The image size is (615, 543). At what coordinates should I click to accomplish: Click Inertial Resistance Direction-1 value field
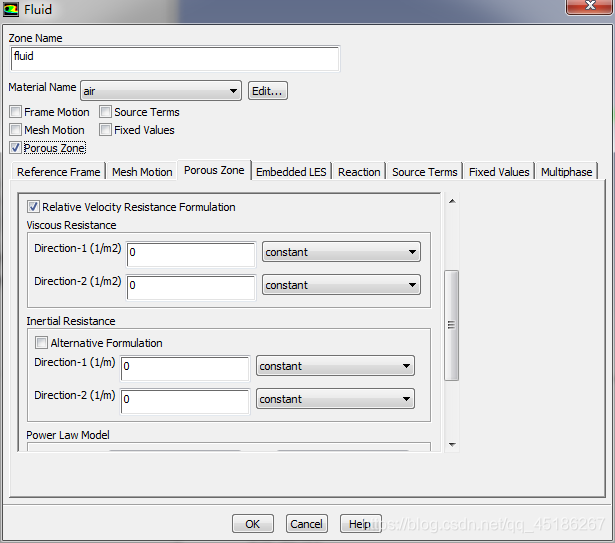pyautogui.click(x=185, y=368)
